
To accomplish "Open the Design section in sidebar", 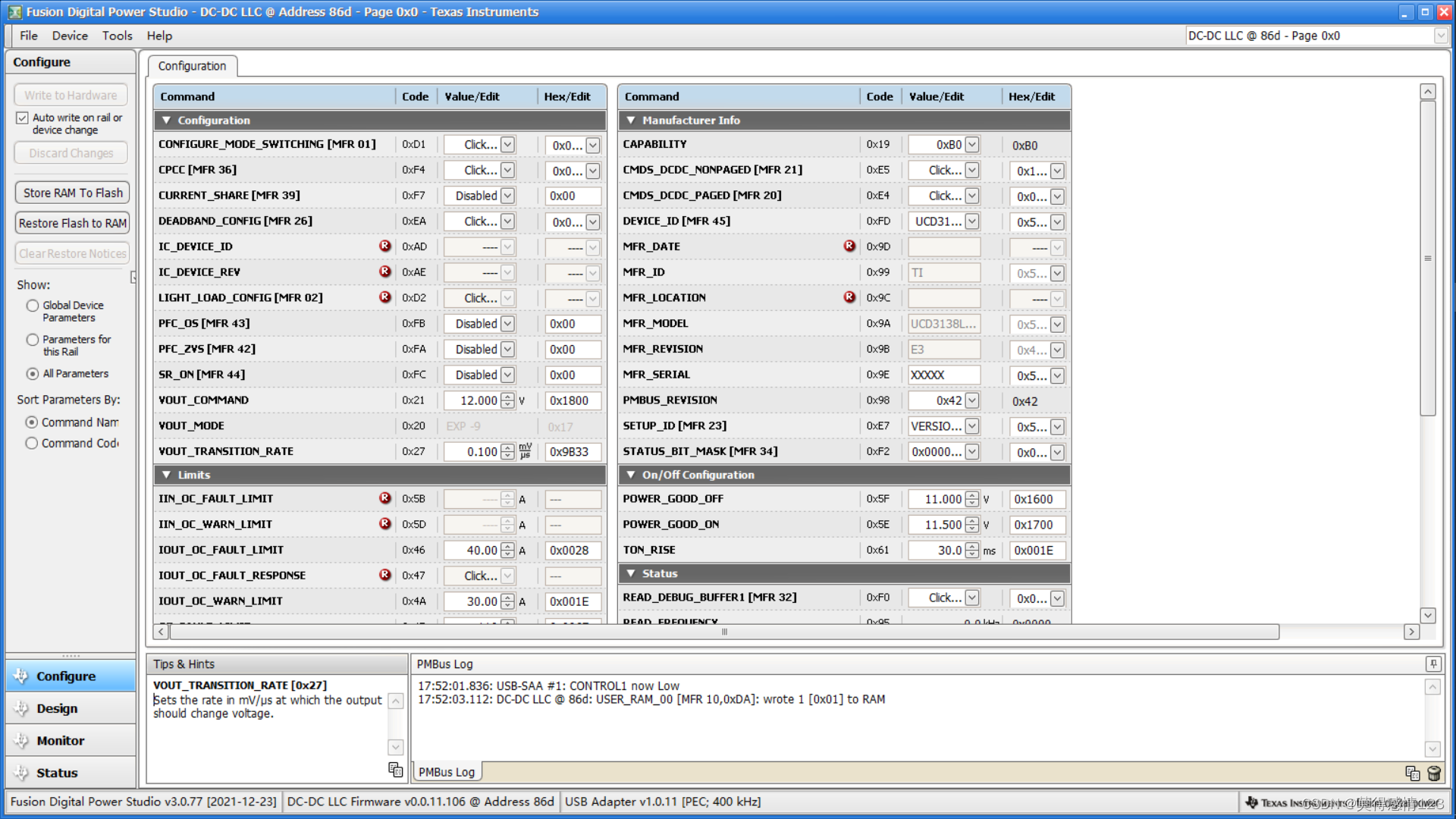I will (57, 708).
